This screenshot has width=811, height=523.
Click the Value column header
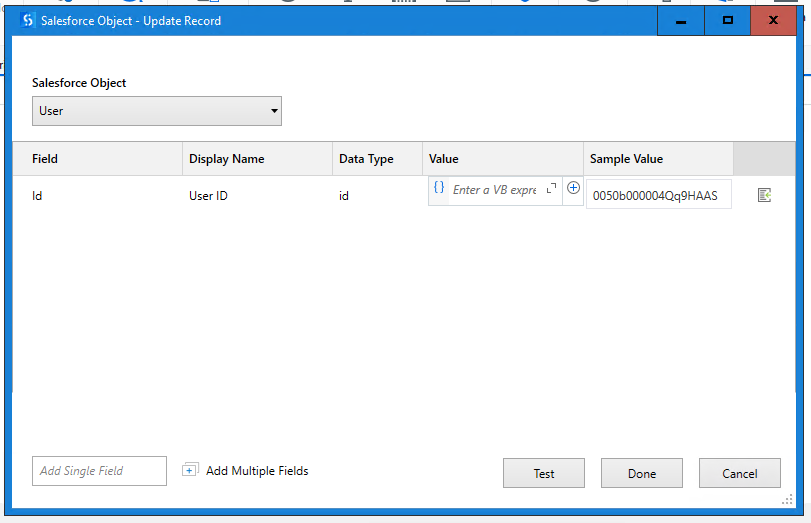pos(503,159)
